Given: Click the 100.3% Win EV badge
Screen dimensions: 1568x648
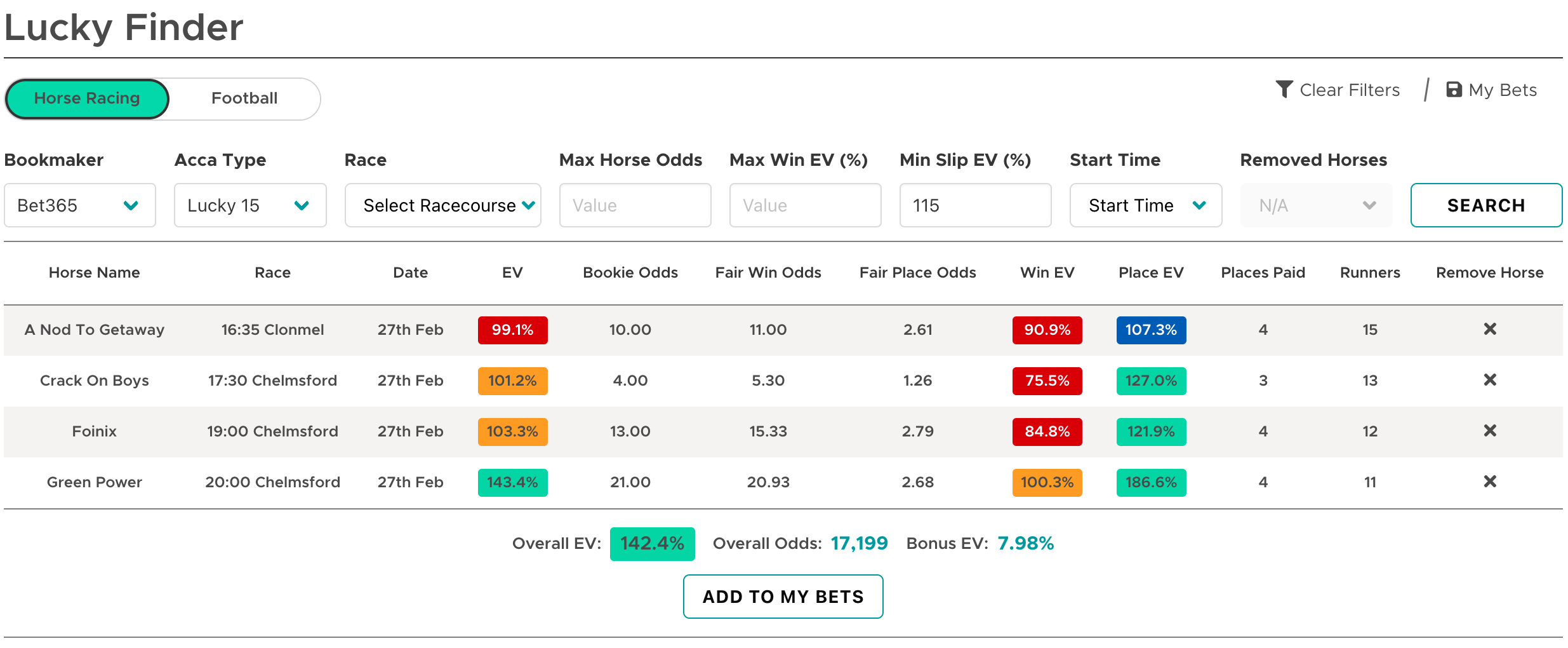Looking at the screenshot, I should click(1047, 482).
